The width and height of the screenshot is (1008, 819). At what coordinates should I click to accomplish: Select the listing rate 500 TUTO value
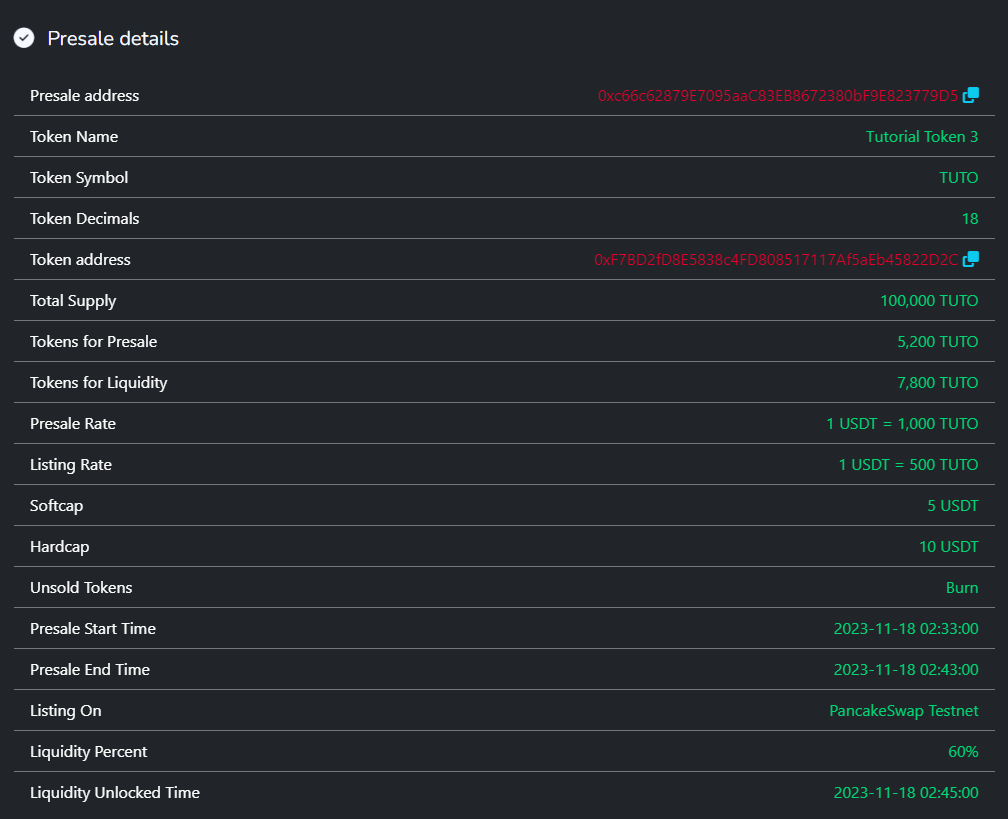click(908, 465)
